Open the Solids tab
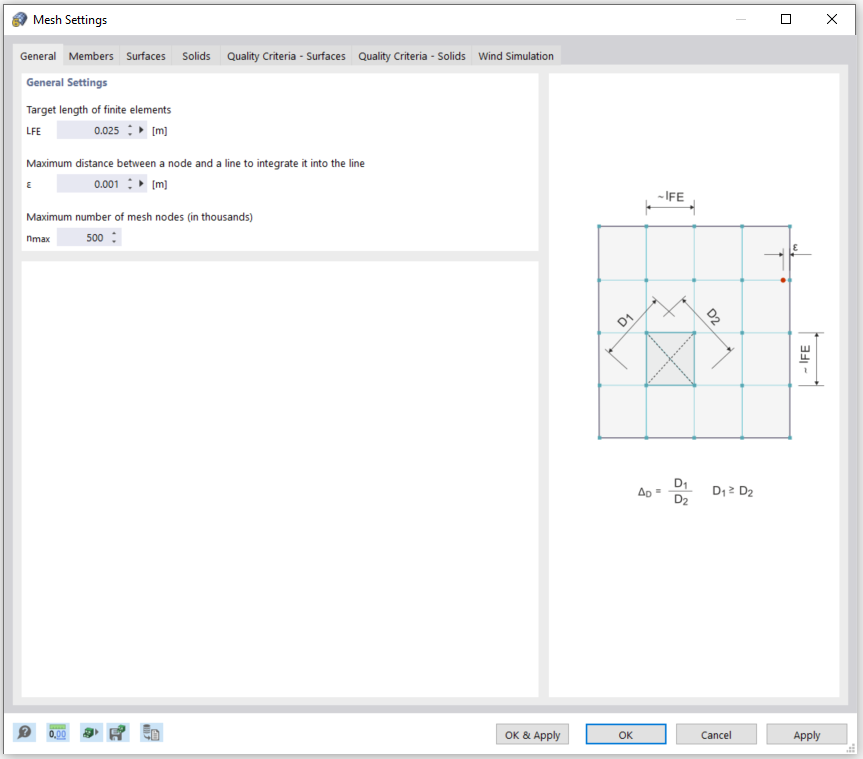 pyautogui.click(x=196, y=56)
